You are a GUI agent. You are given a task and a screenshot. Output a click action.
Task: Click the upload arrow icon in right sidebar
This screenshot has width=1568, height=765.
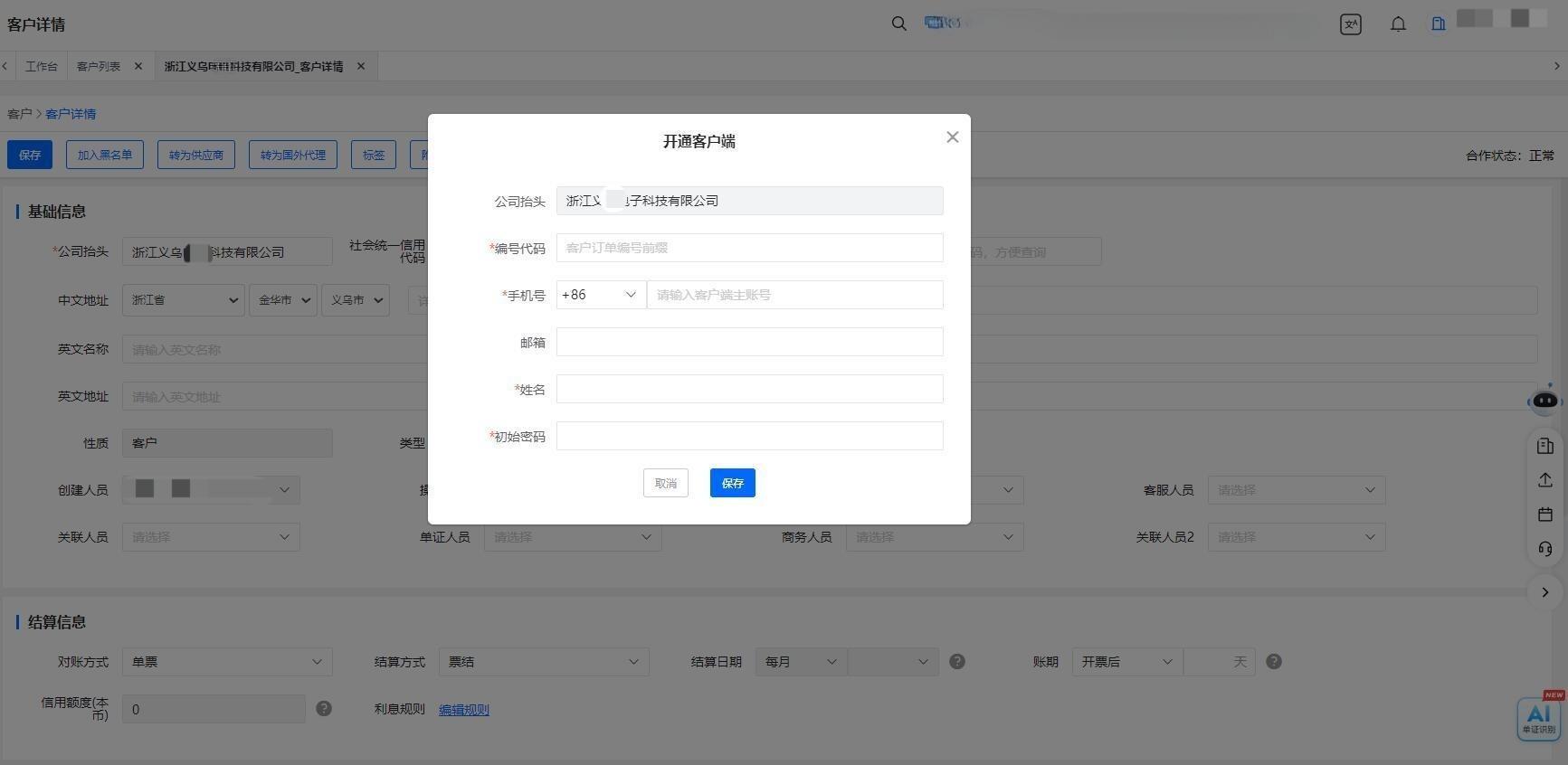[x=1544, y=480]
